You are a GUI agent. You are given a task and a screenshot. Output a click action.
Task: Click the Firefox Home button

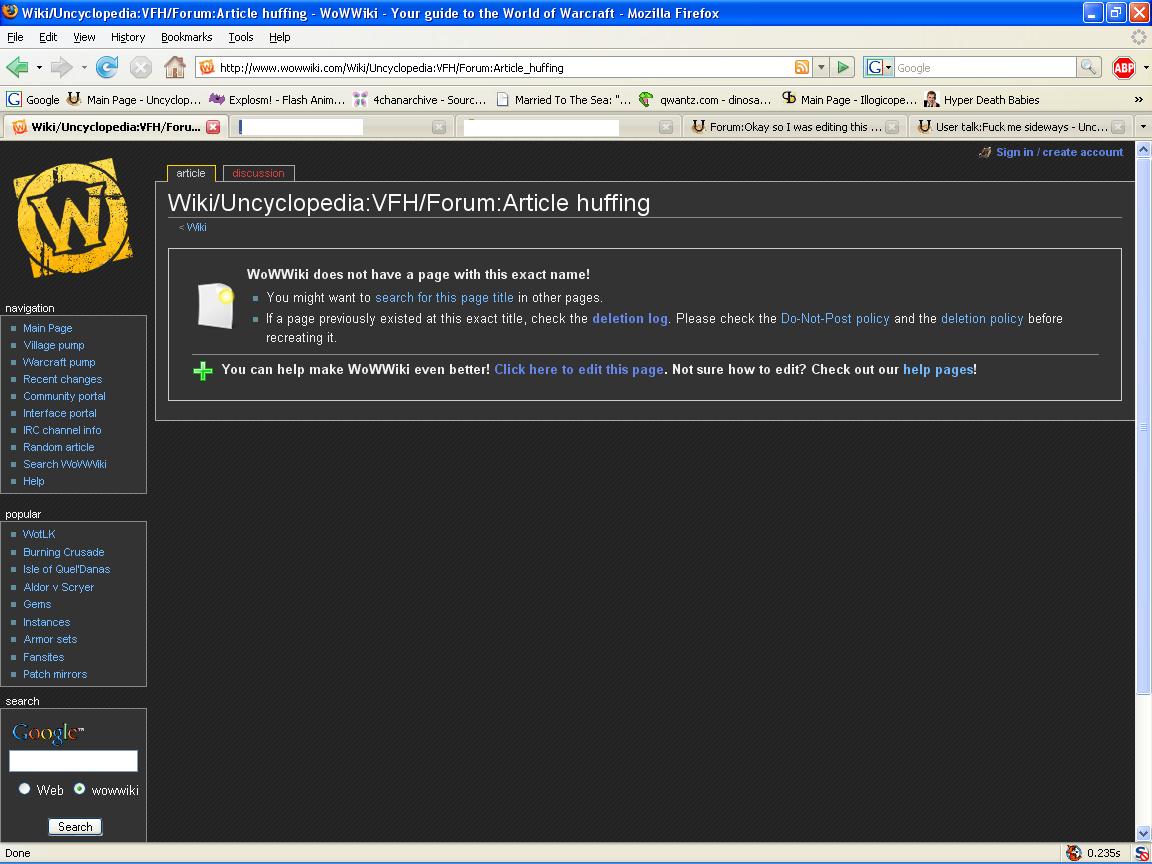pos(174,67)
